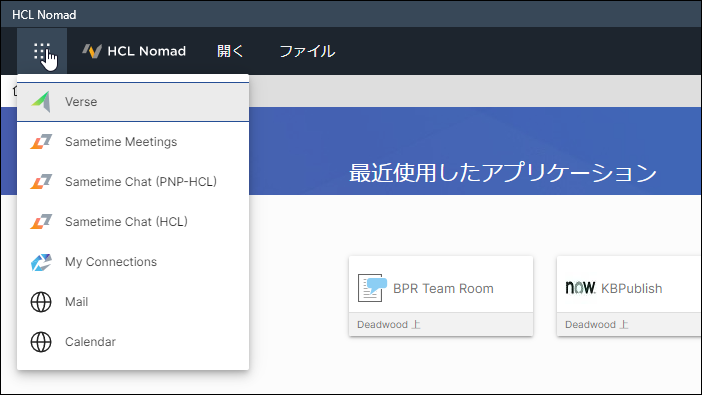Open the Mail entry
This screenshot has width=702, height=395.
(x=133, y=302)
